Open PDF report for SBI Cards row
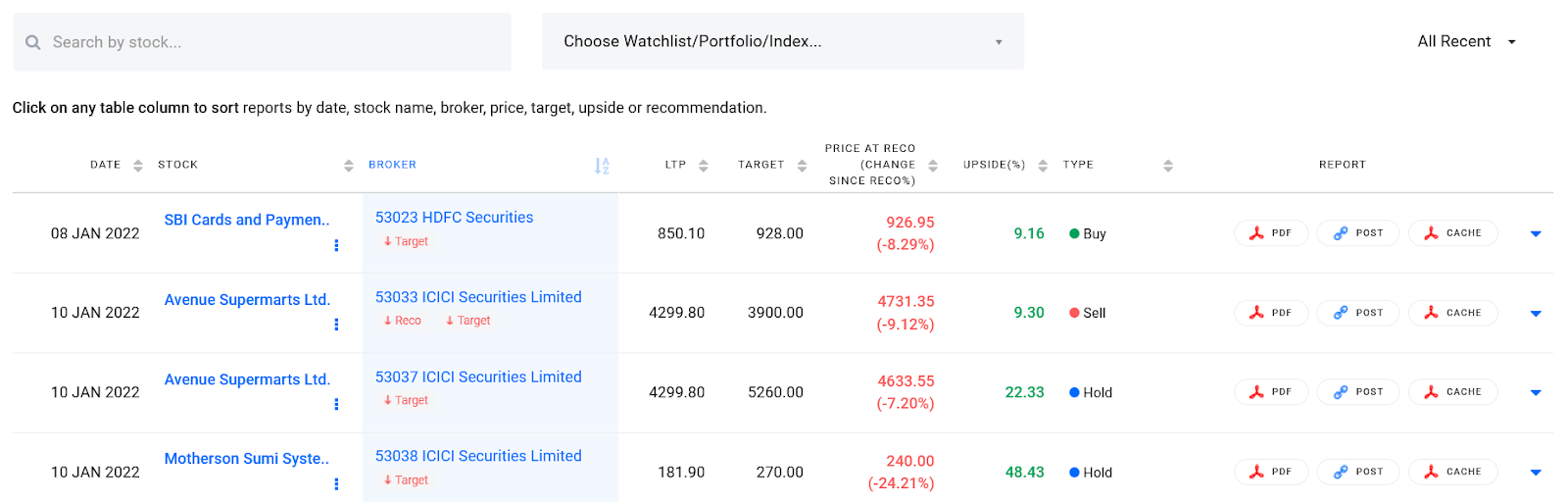Viewport: 1568px width, 502px height. coord(1271,233)
